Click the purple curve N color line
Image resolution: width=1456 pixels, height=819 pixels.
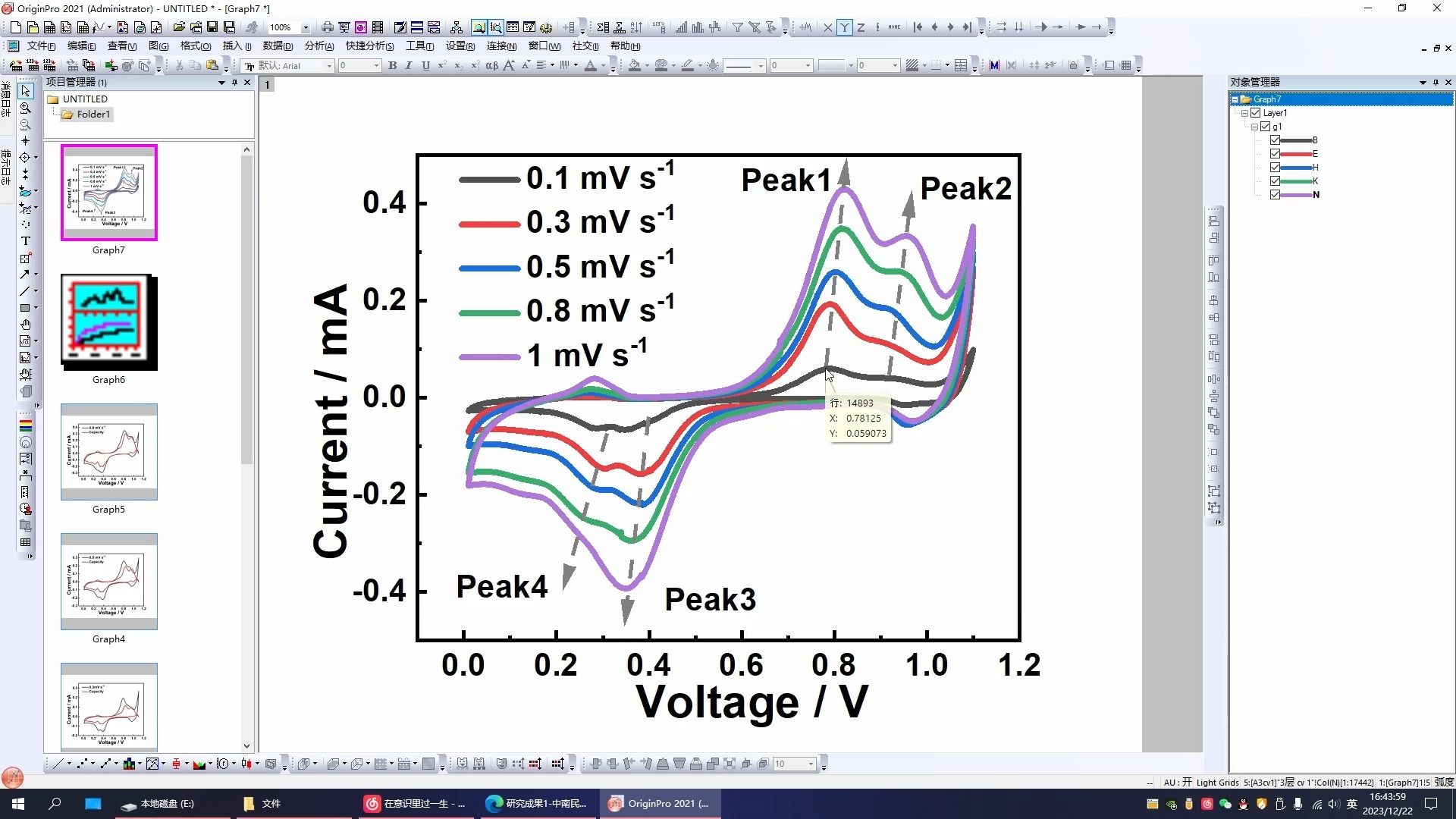point(1295,195)
